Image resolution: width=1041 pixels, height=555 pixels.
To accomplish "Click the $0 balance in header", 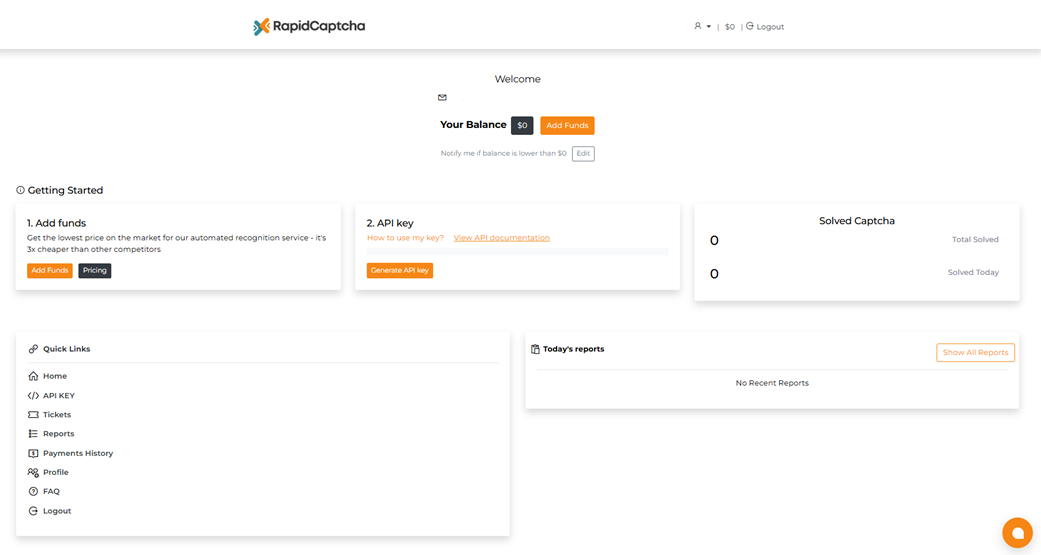I will (730, 27).
